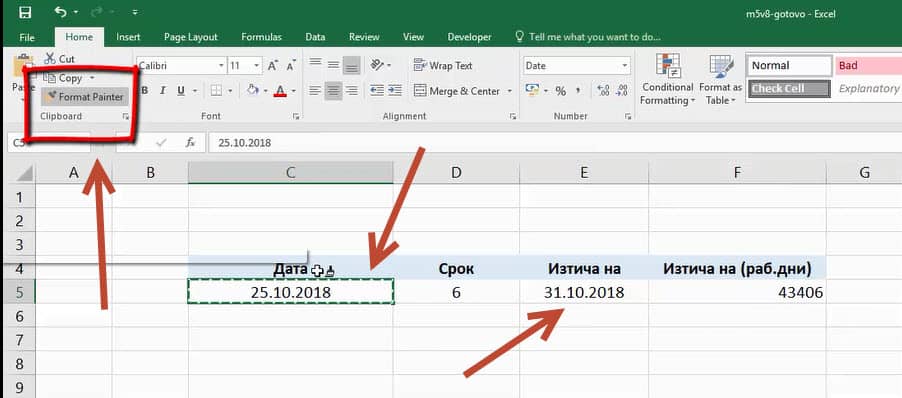Increase the decimal places

pos(603,91)
